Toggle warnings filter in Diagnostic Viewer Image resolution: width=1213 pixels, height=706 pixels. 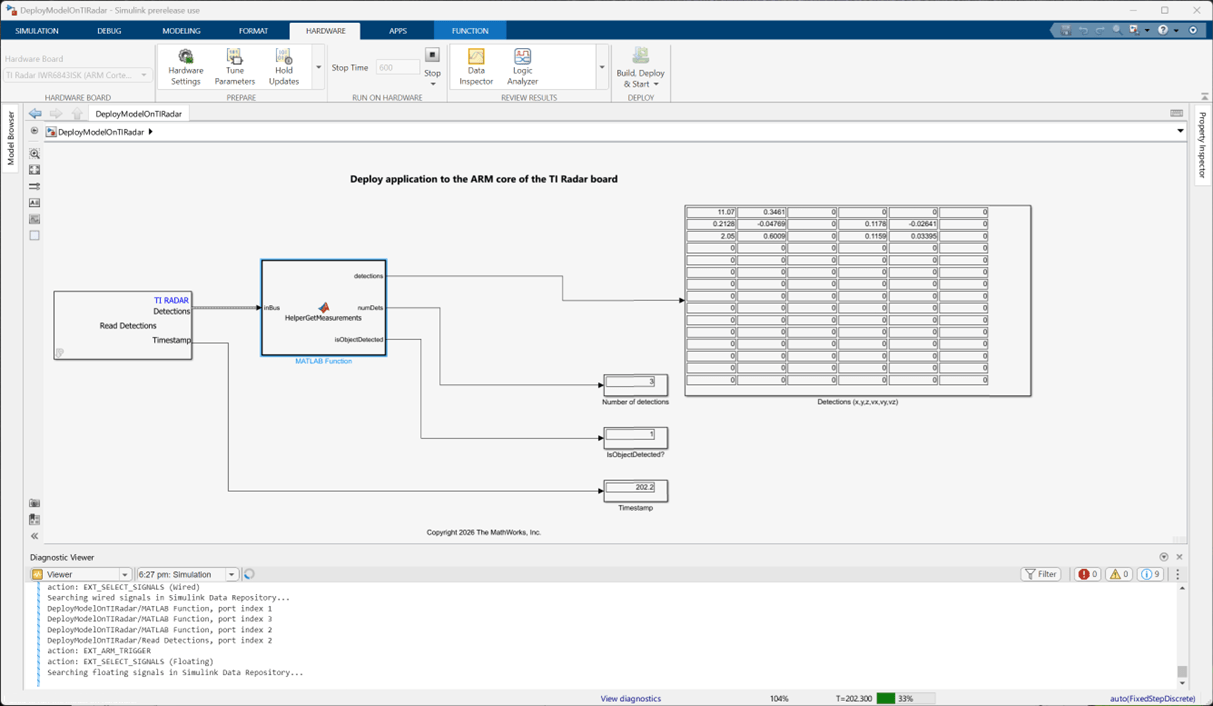[1119, 574]
